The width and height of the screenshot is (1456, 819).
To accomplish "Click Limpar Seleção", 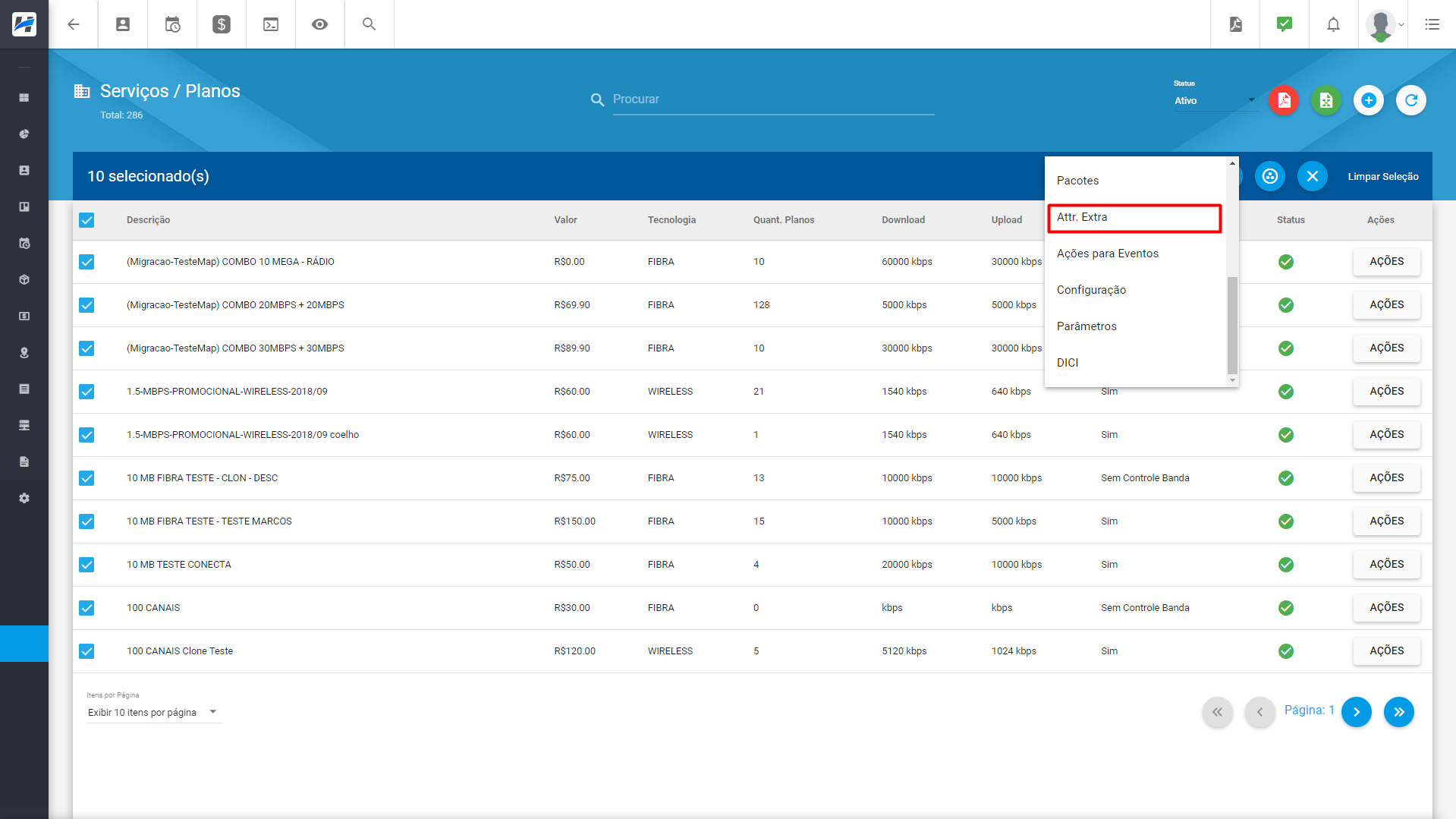I will pyautogui.click(x=1383, y=176).
